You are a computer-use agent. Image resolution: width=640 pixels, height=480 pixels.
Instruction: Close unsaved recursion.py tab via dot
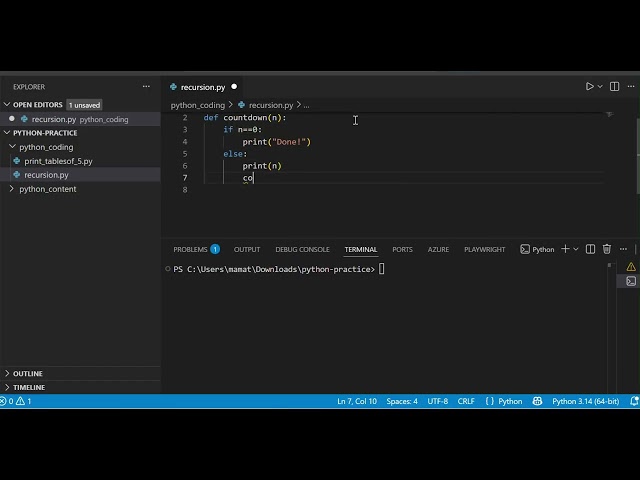tap(234, 87)
